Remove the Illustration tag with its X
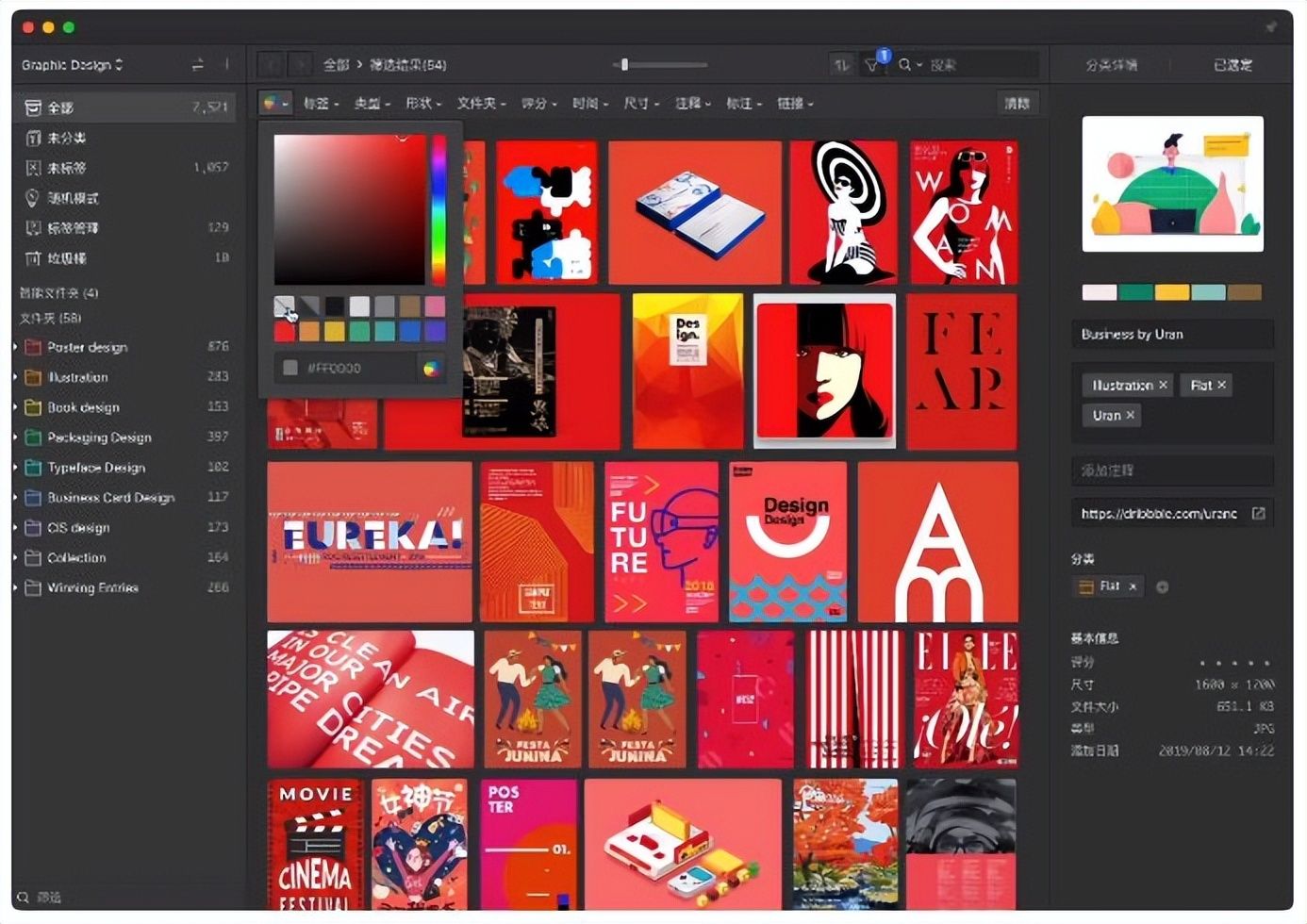 tap(1163, 385)
